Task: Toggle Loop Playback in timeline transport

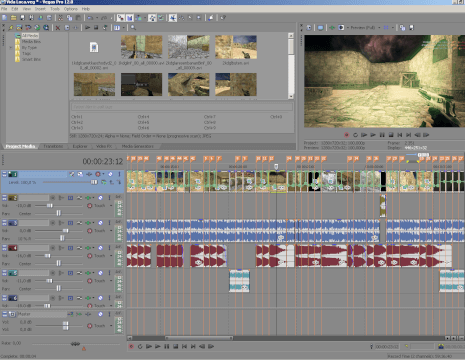Action: 140,347
